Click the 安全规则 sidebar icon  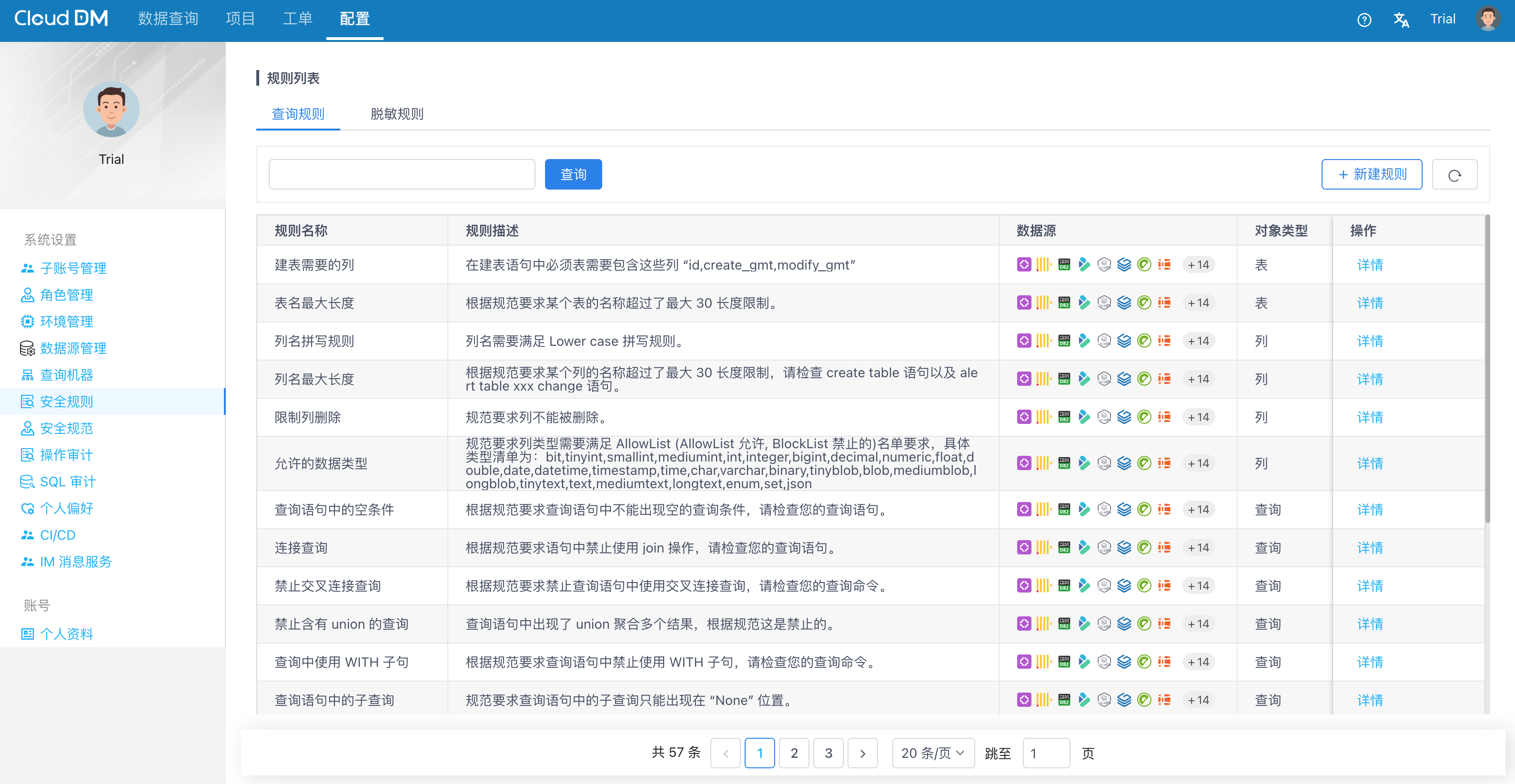27,402
